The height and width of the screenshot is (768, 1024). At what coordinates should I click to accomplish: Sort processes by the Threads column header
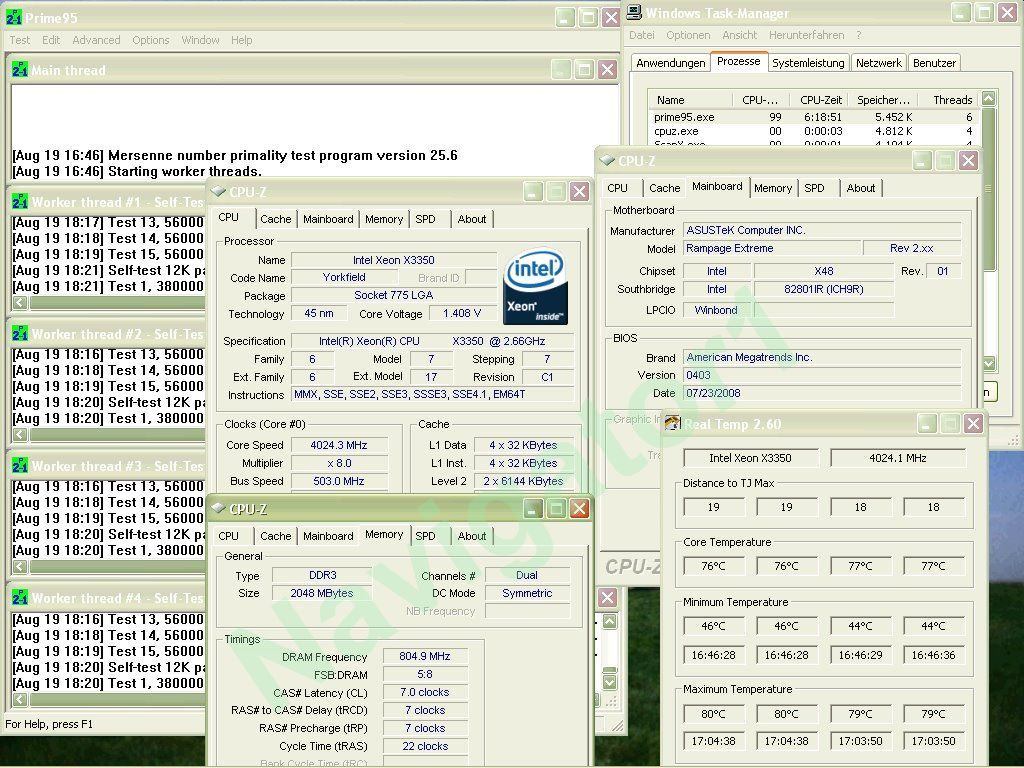click(x=948, y=100)
